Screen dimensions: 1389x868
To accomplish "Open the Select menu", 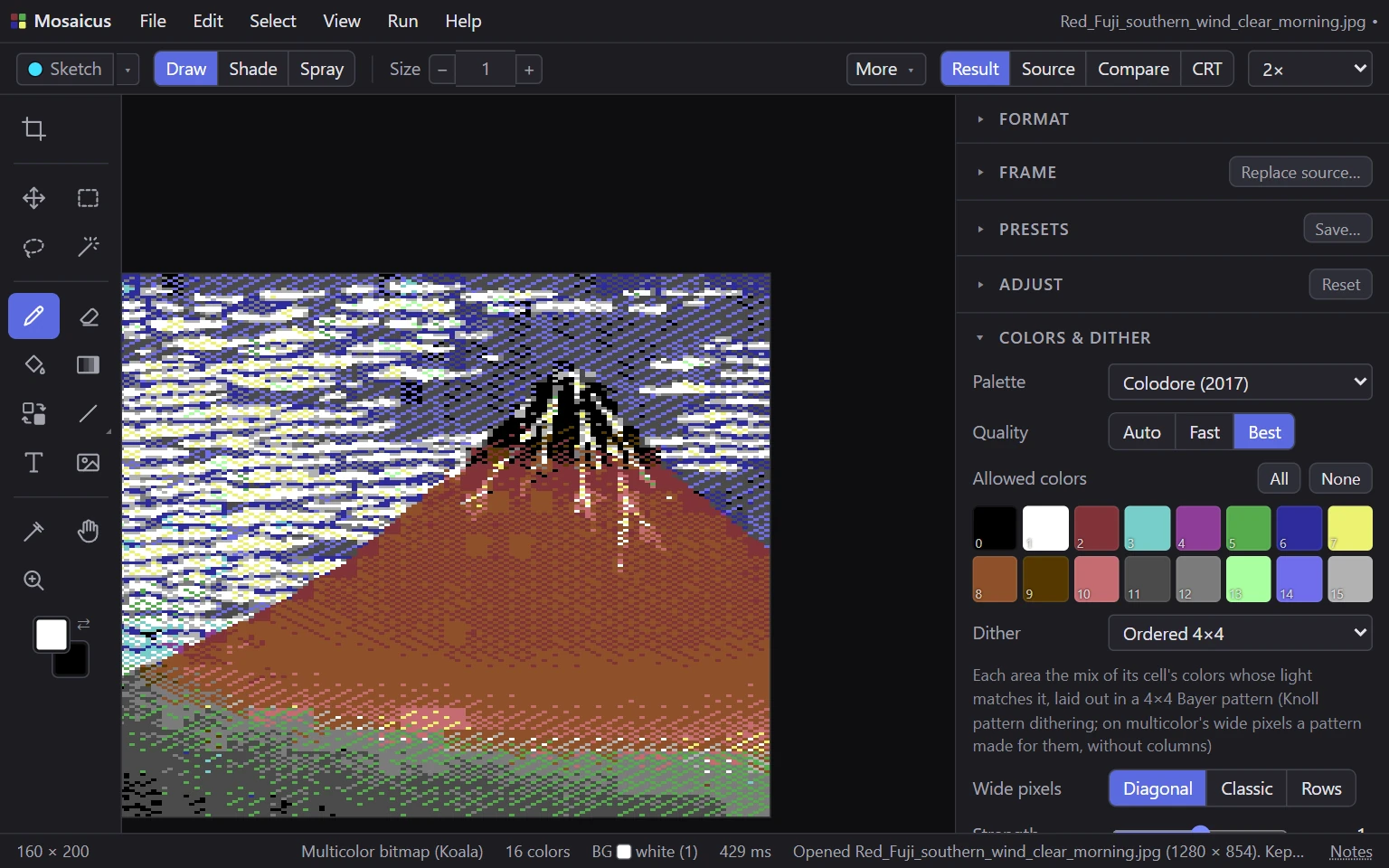I will [272, 21].
